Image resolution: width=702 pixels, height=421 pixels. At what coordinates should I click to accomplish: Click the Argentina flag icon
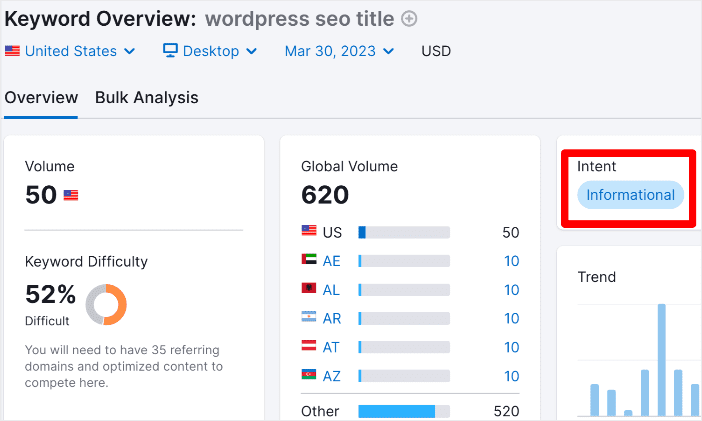[309, 316]
